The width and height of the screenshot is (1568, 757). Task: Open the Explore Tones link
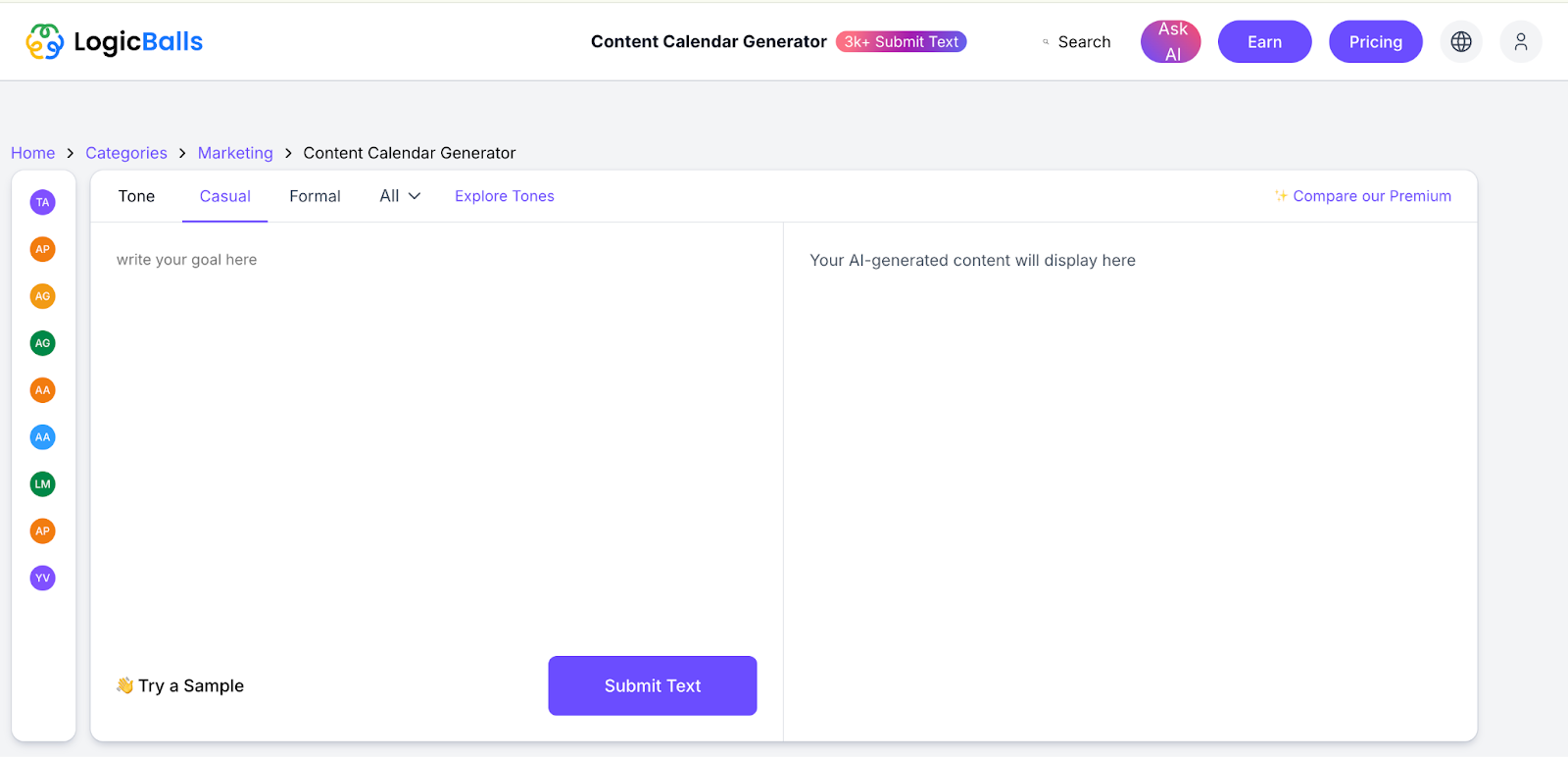505,196
